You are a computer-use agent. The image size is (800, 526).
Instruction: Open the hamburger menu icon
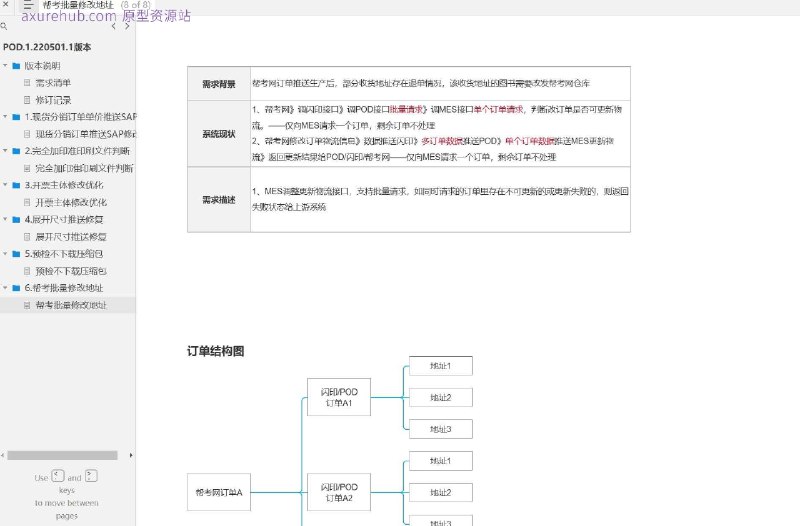pyautogui.click(x=28, y=5)
